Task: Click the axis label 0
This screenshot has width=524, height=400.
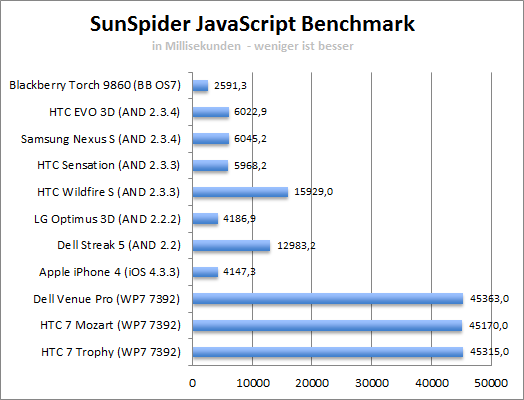Action: [192, 383]
